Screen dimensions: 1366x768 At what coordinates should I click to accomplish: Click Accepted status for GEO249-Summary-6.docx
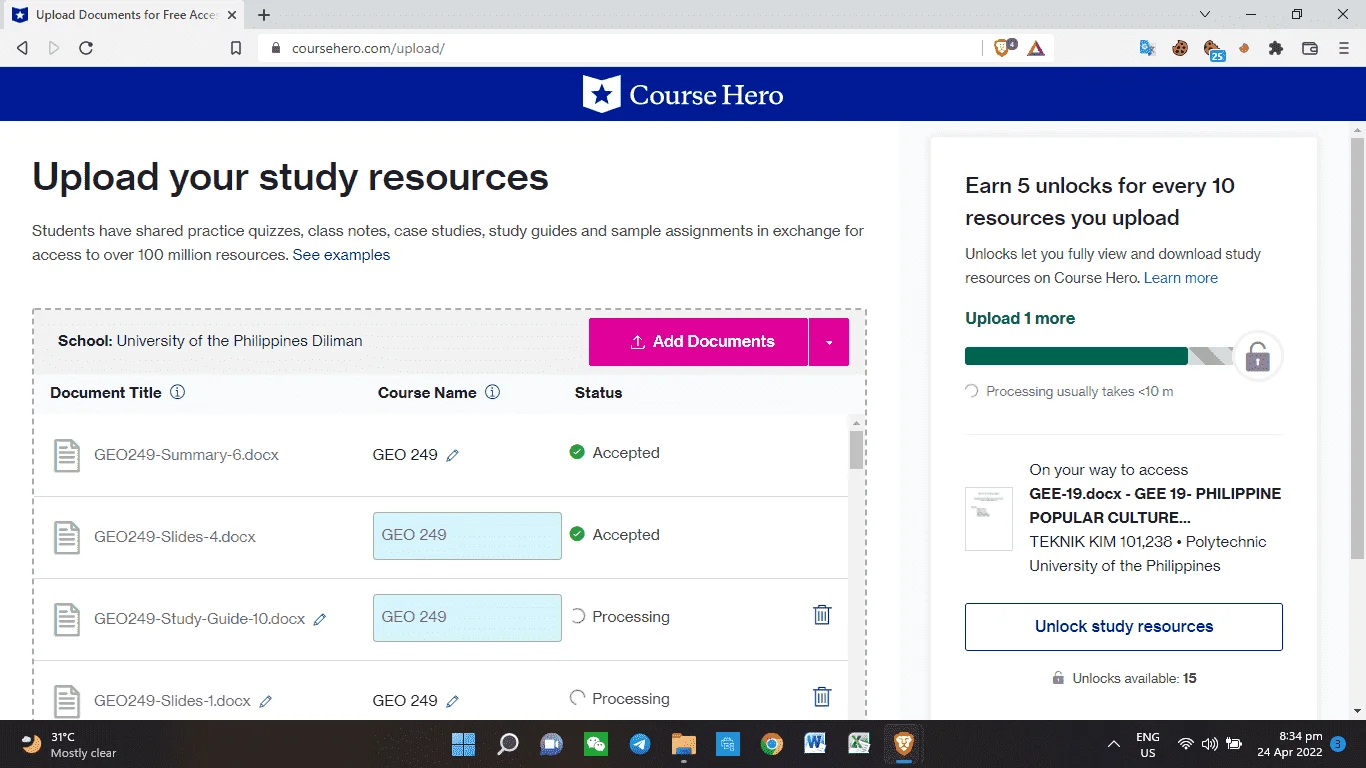click(x=614, y=453)
